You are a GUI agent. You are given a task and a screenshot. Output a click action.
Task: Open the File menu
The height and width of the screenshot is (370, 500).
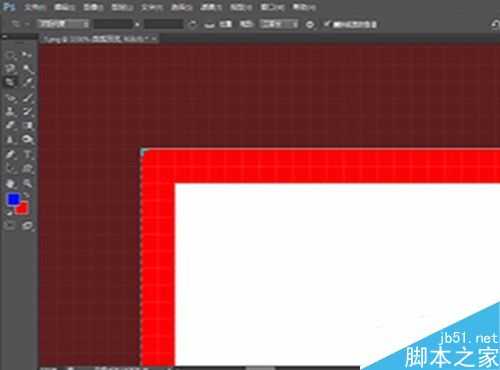click(35, 7)
